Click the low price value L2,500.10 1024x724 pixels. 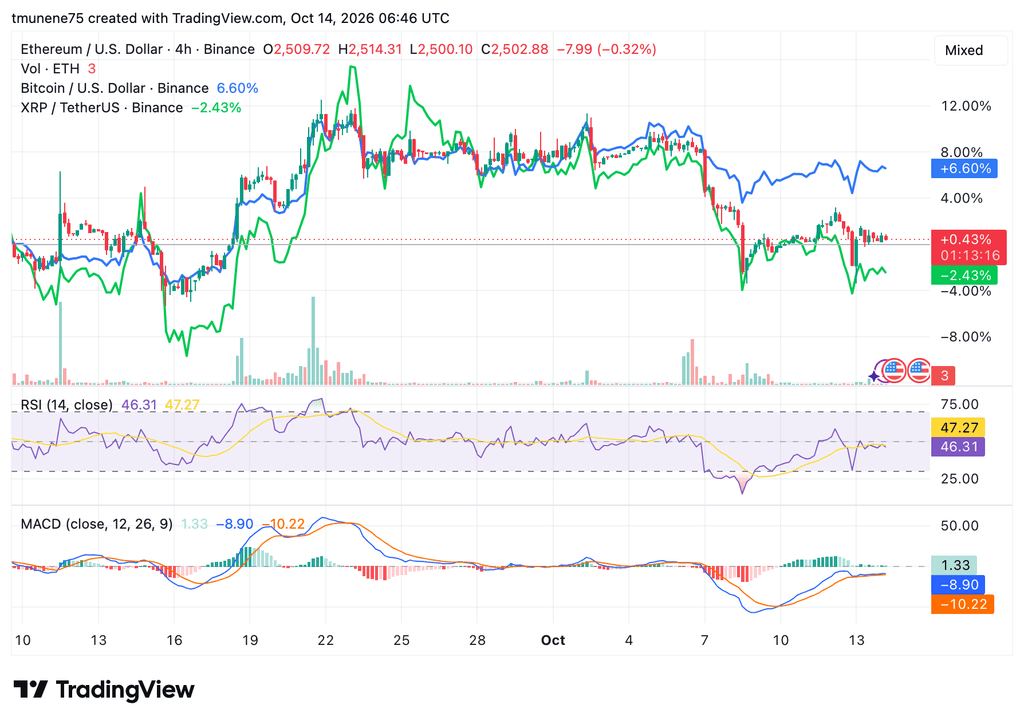441,49
